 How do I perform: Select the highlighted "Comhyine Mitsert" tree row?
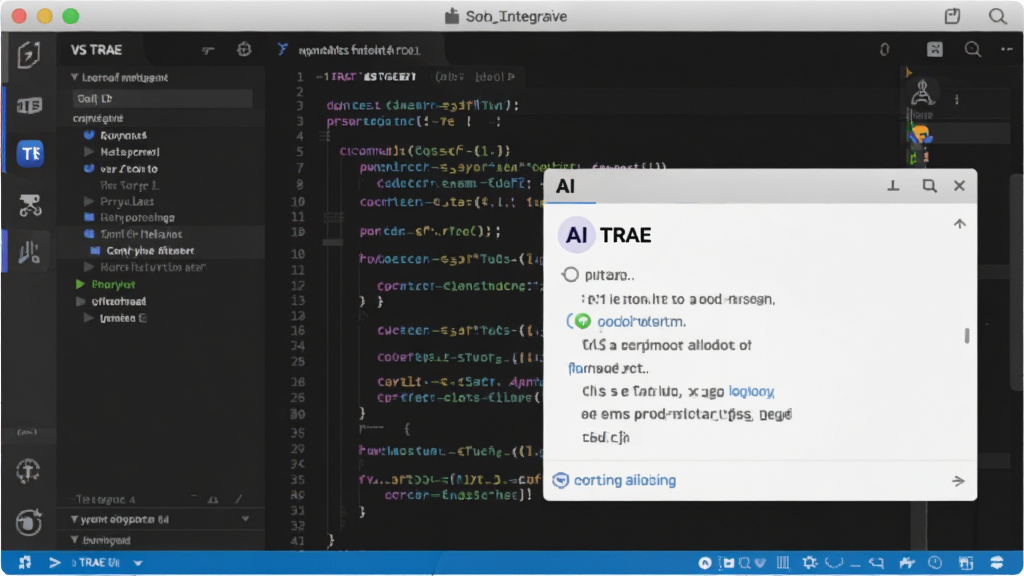tap(161, 251)
